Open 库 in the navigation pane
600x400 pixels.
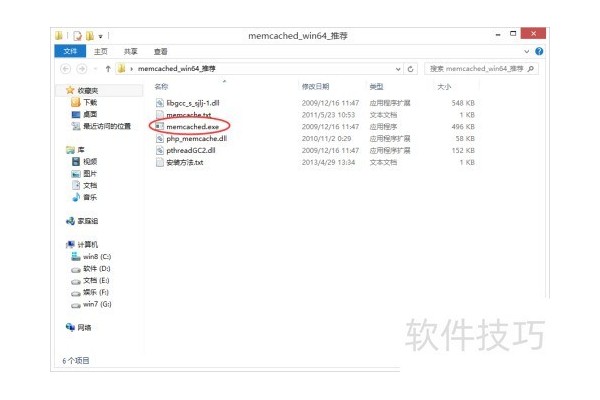tap(80, 150)
